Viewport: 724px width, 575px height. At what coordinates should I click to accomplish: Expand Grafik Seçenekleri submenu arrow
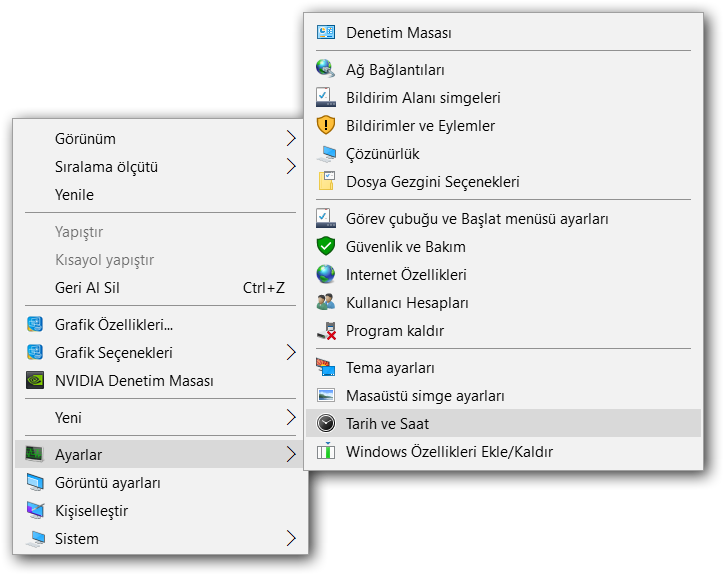tap(291, 353)
